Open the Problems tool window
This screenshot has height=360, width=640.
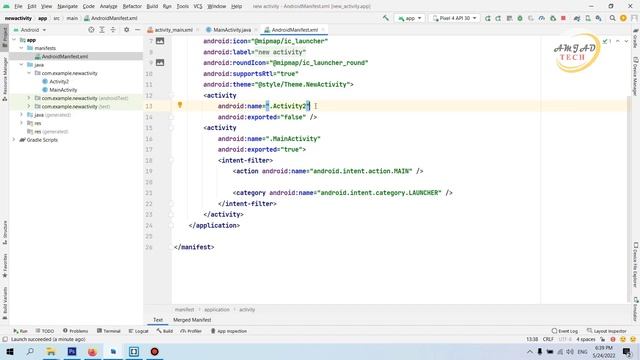(75, 331)
